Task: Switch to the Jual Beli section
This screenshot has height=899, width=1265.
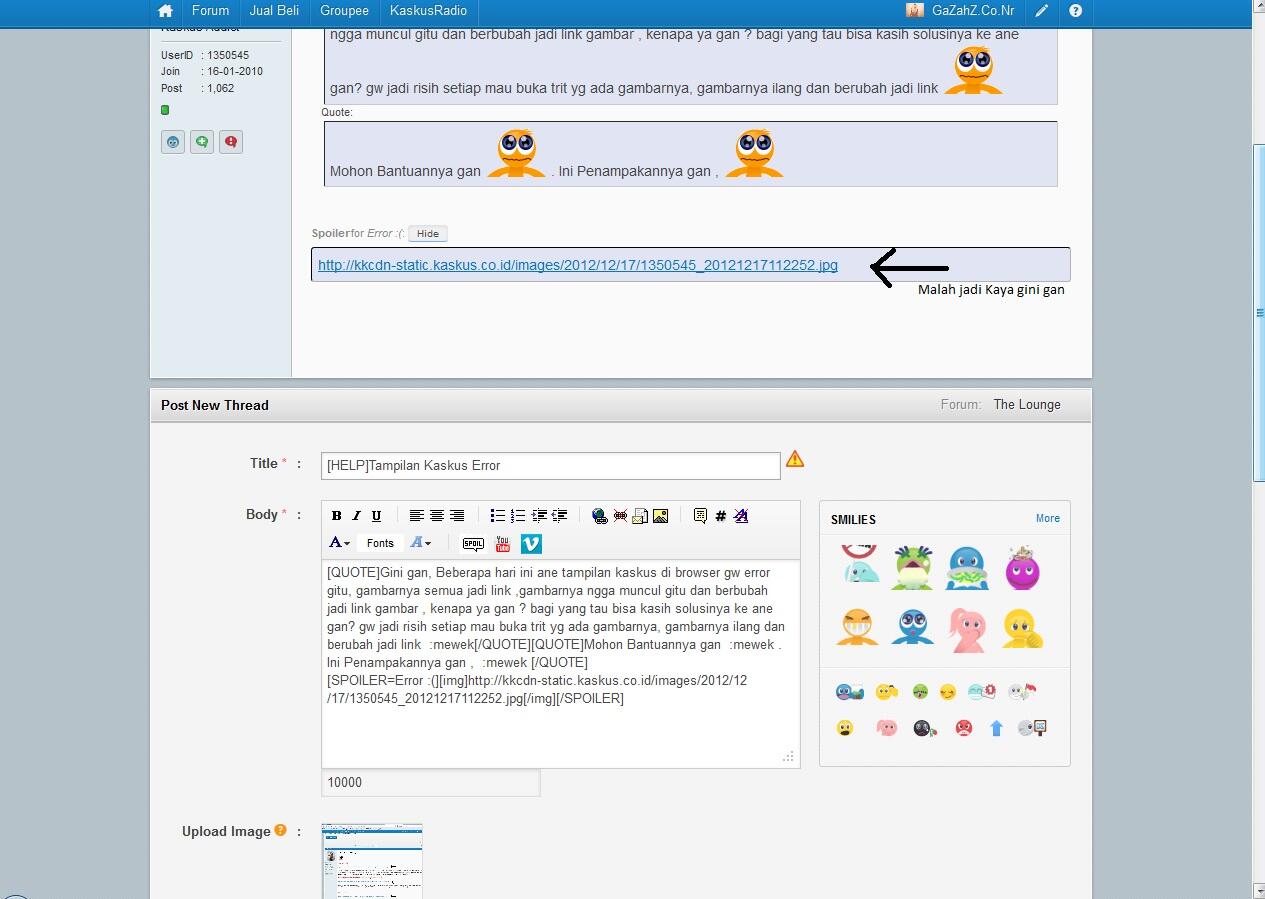Action: [x=273, y=11]
